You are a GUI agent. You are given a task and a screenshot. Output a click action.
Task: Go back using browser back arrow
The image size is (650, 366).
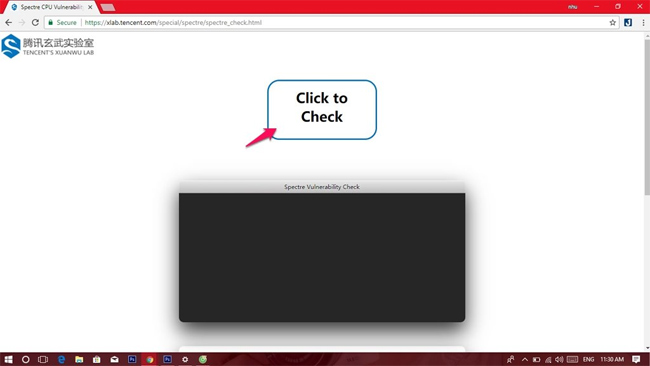pos(9,22)
